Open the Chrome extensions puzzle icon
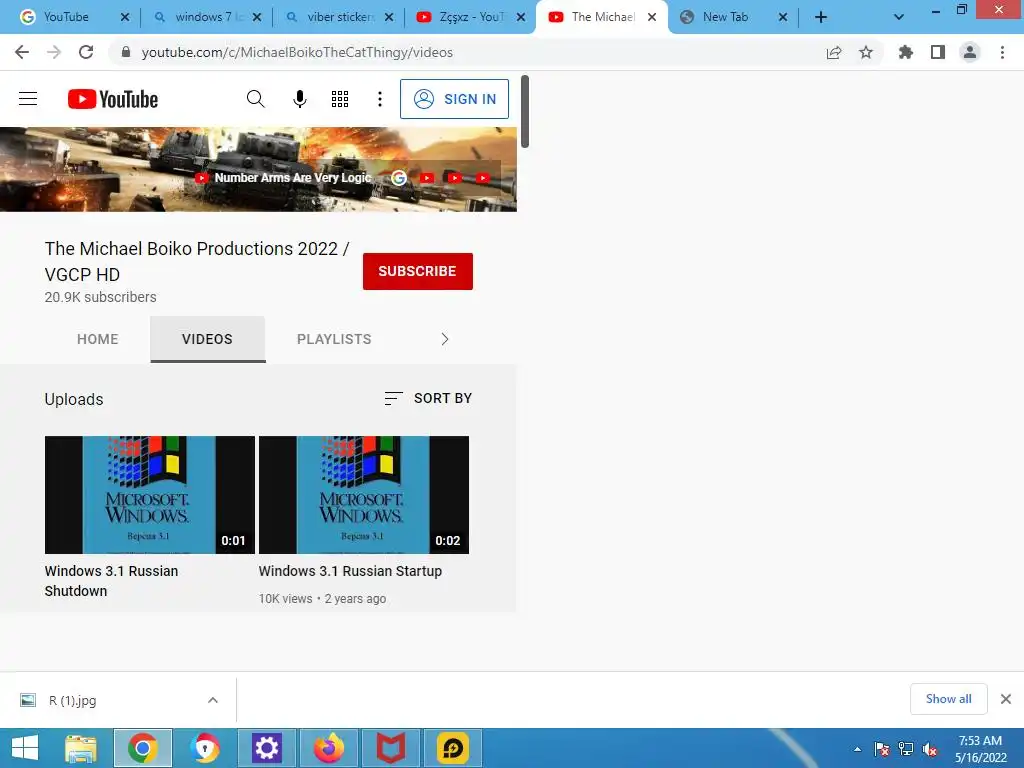 point(906,52)
